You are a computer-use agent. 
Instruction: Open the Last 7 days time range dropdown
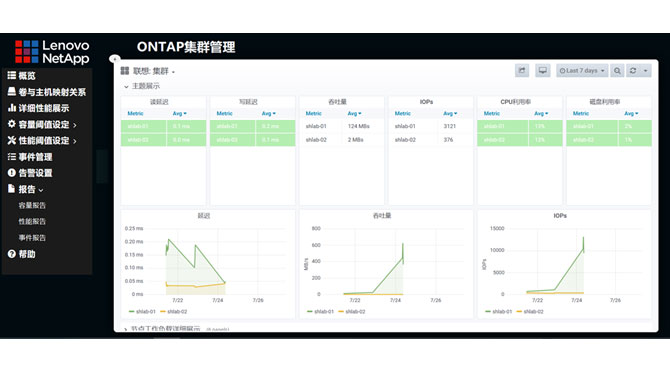coord(582,71)
